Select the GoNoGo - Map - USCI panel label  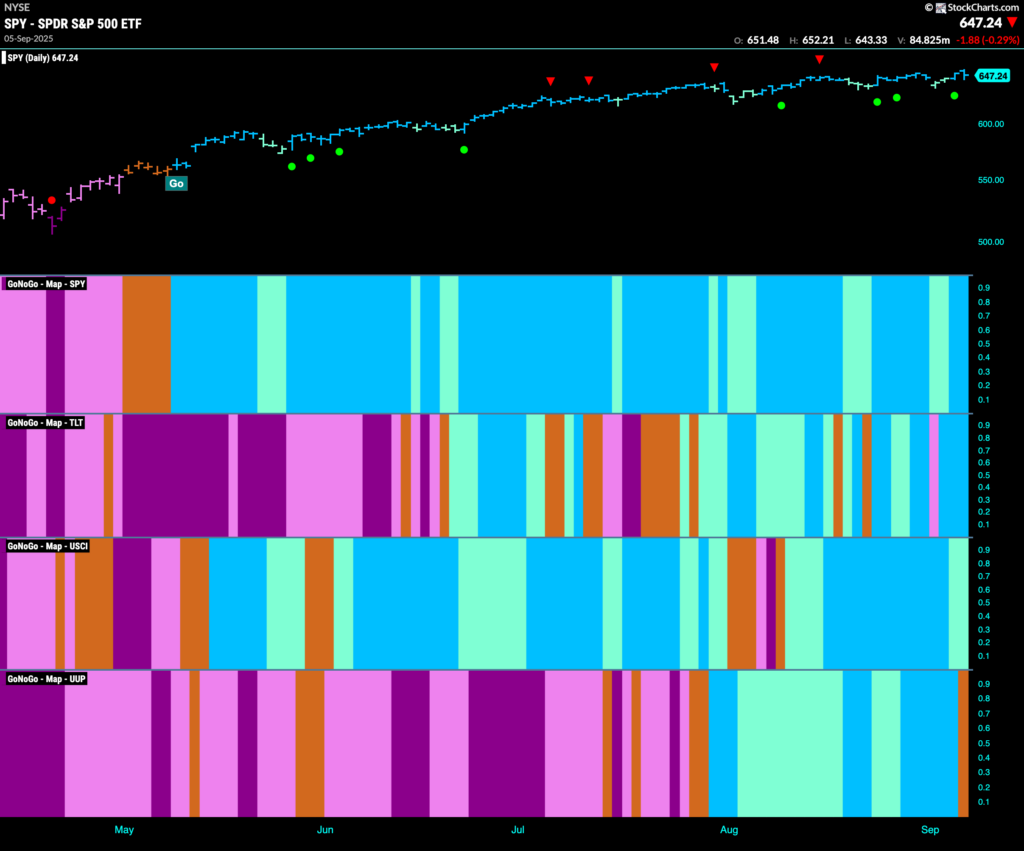click(47, 547)
